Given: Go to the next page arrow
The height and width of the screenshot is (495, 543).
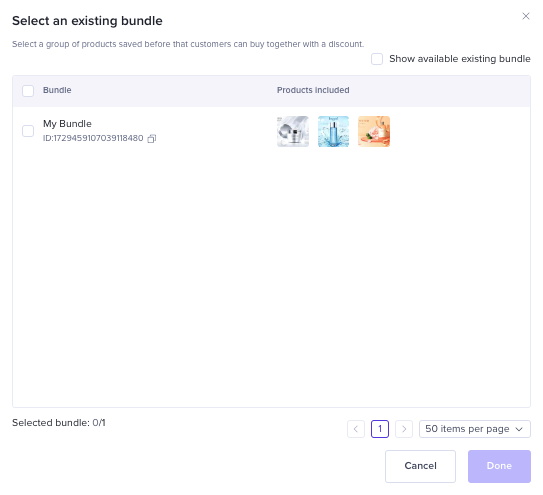Looking at the screenshot, I should coord(404,429).
